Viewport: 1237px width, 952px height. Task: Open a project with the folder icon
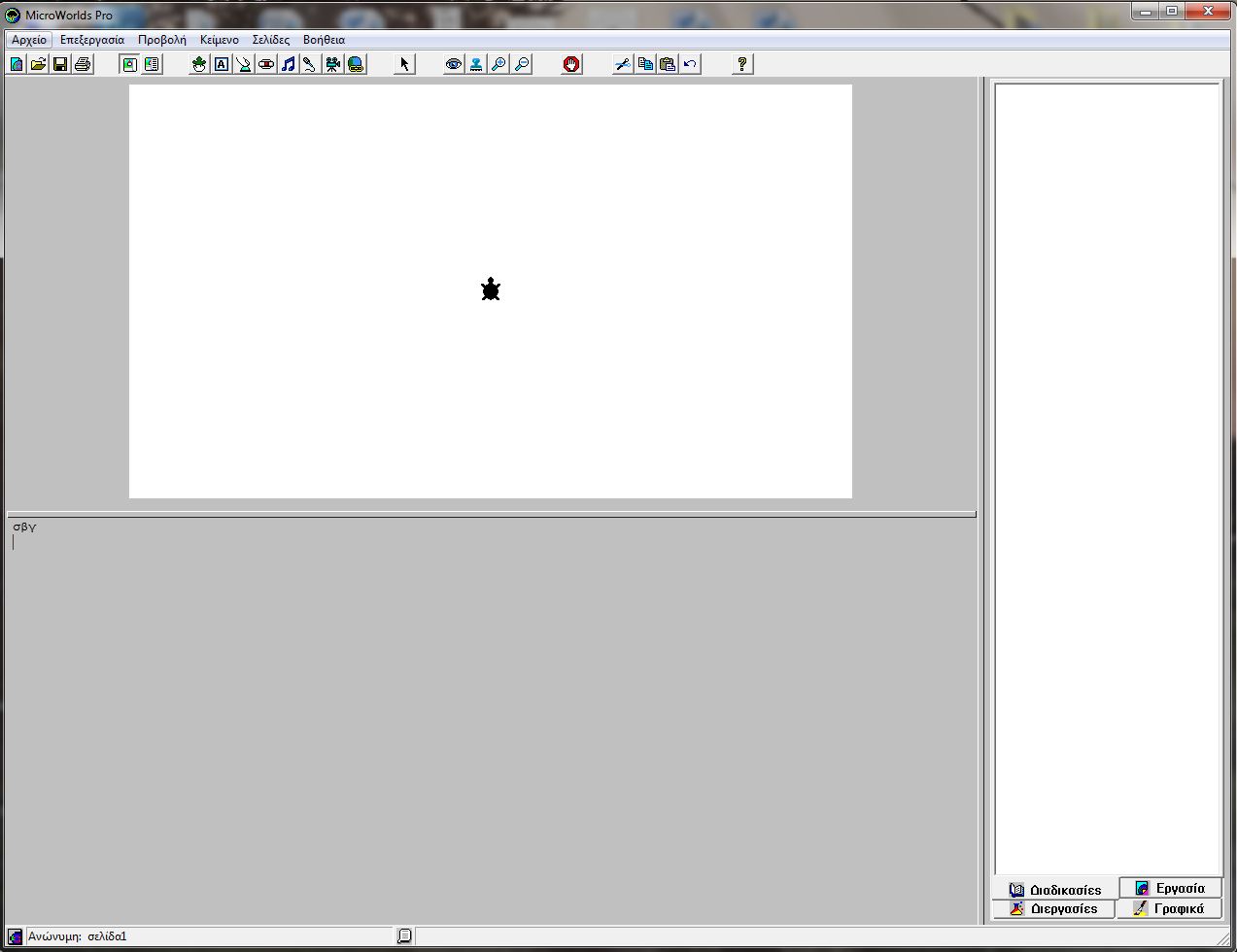point(39,64)
